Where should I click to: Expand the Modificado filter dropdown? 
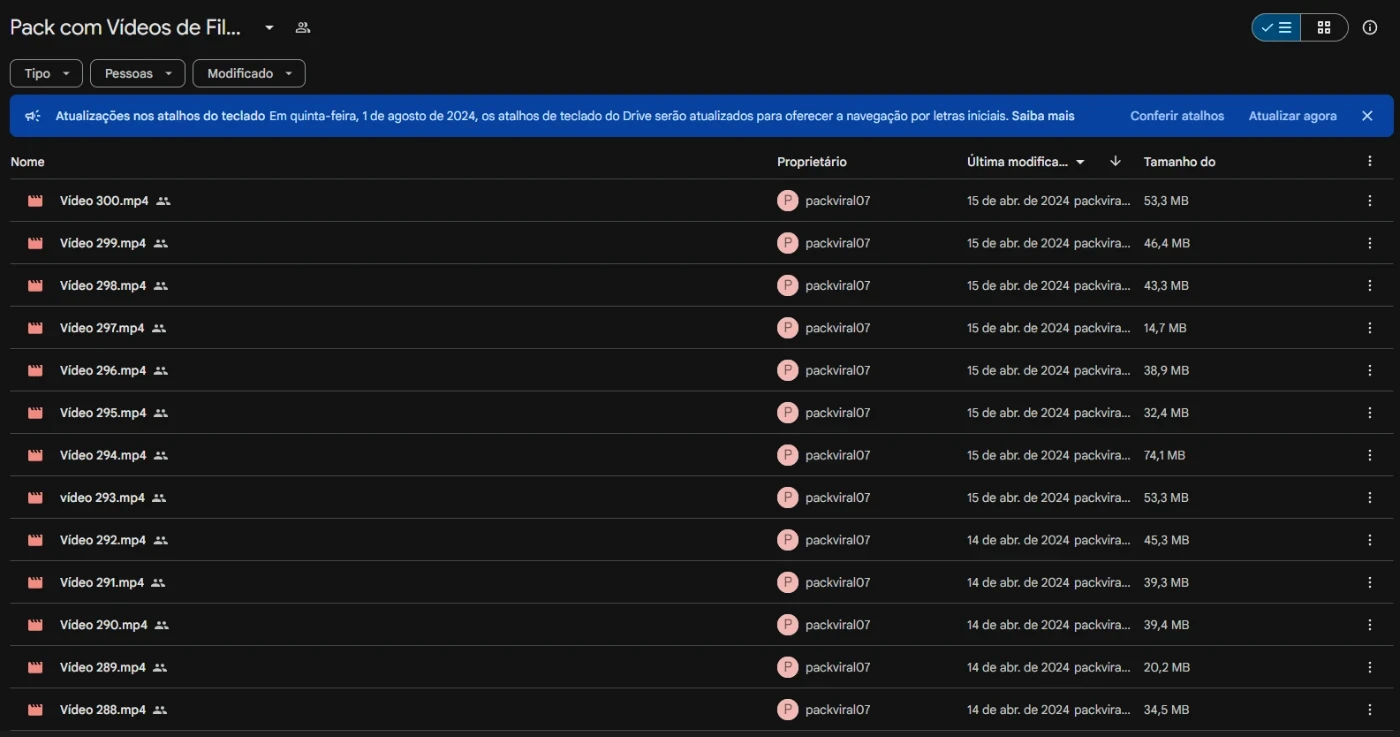249,74
